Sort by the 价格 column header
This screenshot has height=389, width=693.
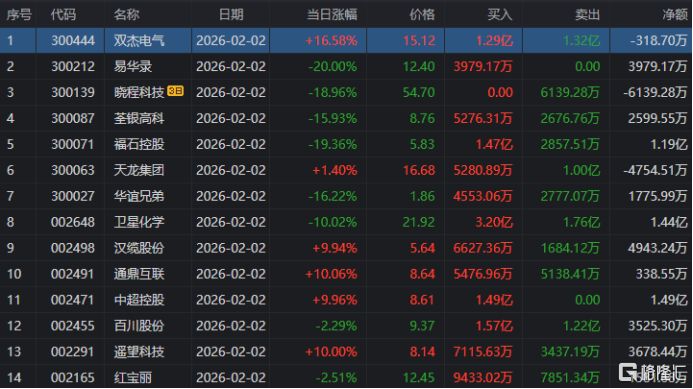[x=422, y=15]
